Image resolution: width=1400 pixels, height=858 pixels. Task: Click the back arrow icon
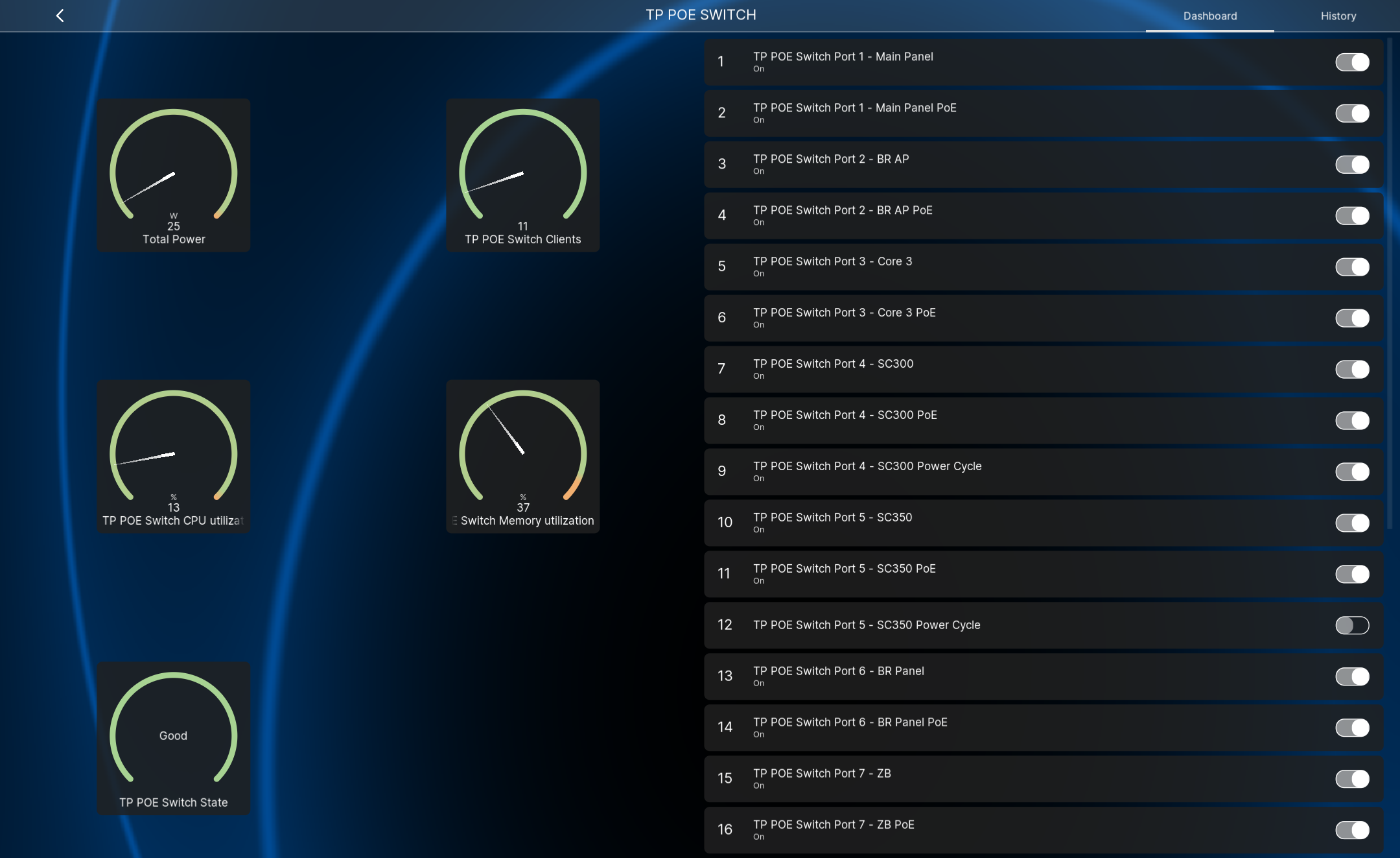tap(60, 16)
